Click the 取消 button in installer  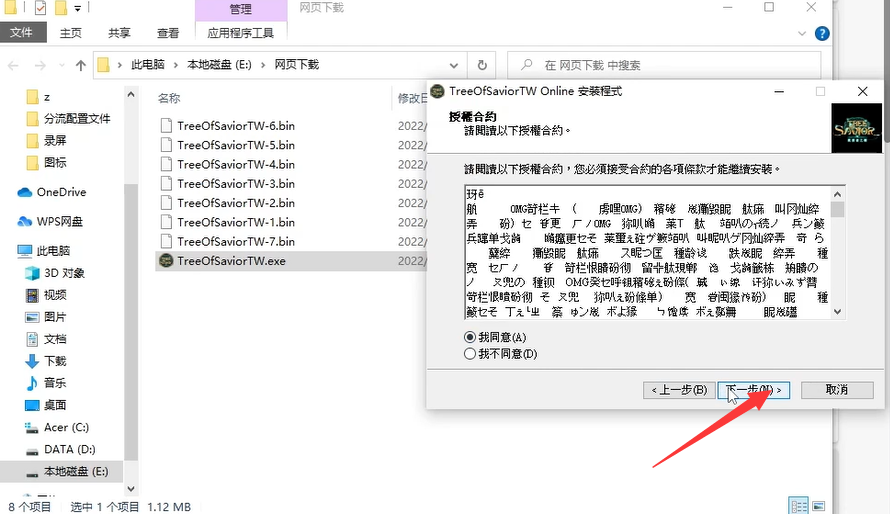pos(837,390)
